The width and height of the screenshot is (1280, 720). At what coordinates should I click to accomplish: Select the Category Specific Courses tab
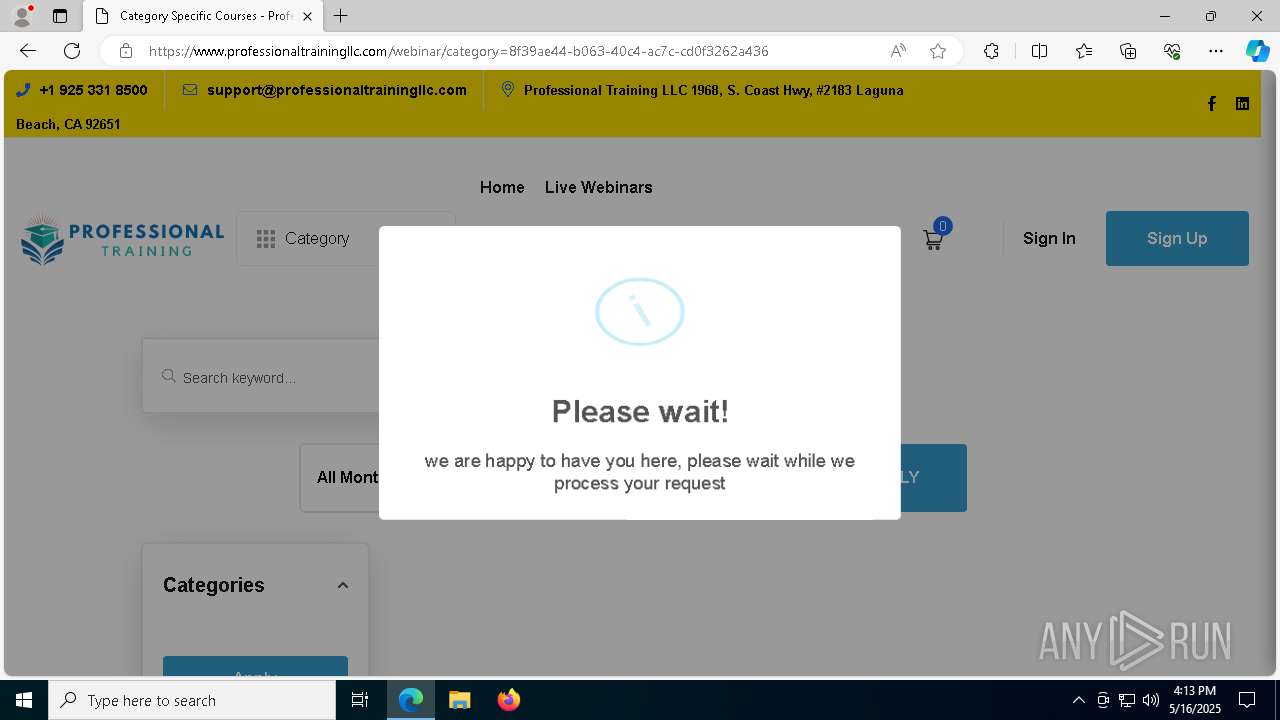point(203,16)
